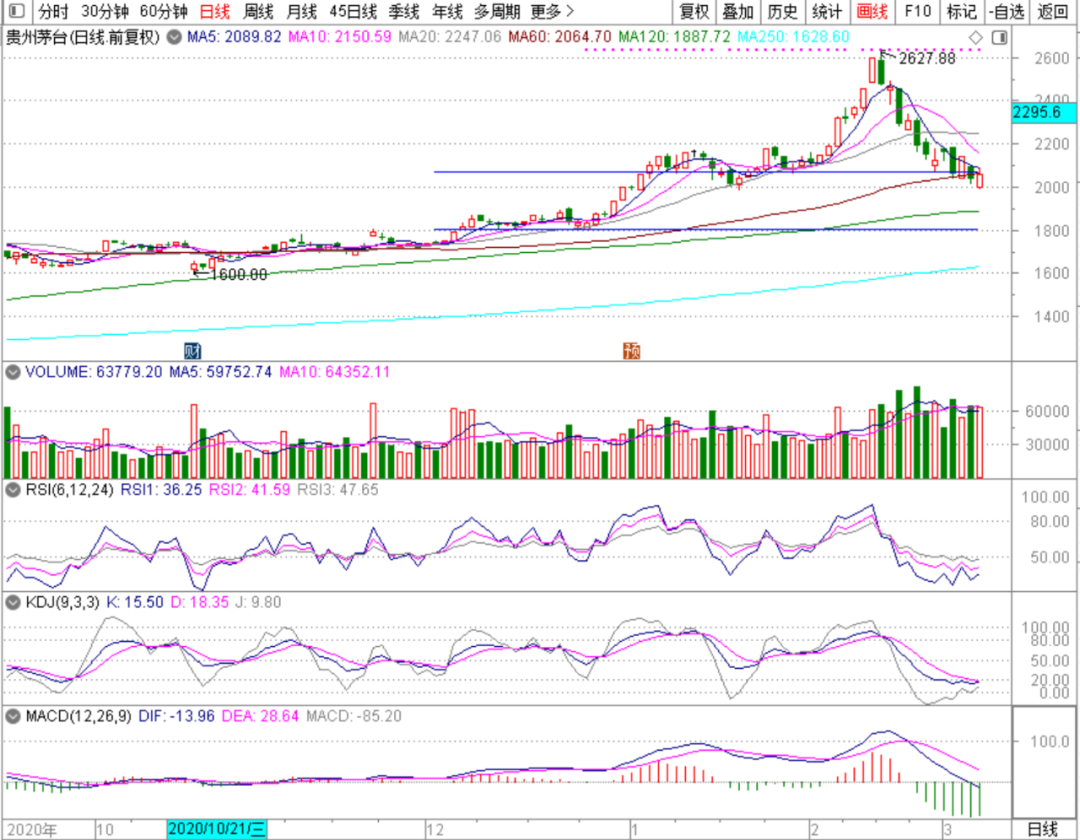The height and width of the screenshot is (840, 1080).
Task: Click the panel layout icon at top-left
Action: [17, 11]
